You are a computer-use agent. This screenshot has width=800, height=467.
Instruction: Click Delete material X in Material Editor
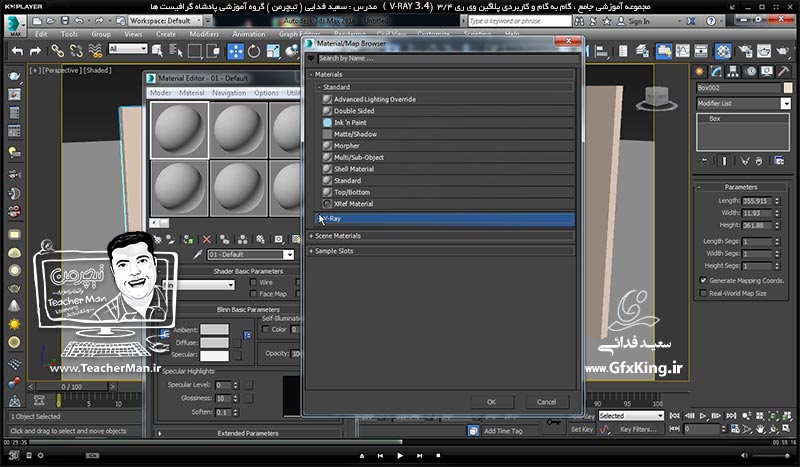pyautogui.click(x=206, y=239)
